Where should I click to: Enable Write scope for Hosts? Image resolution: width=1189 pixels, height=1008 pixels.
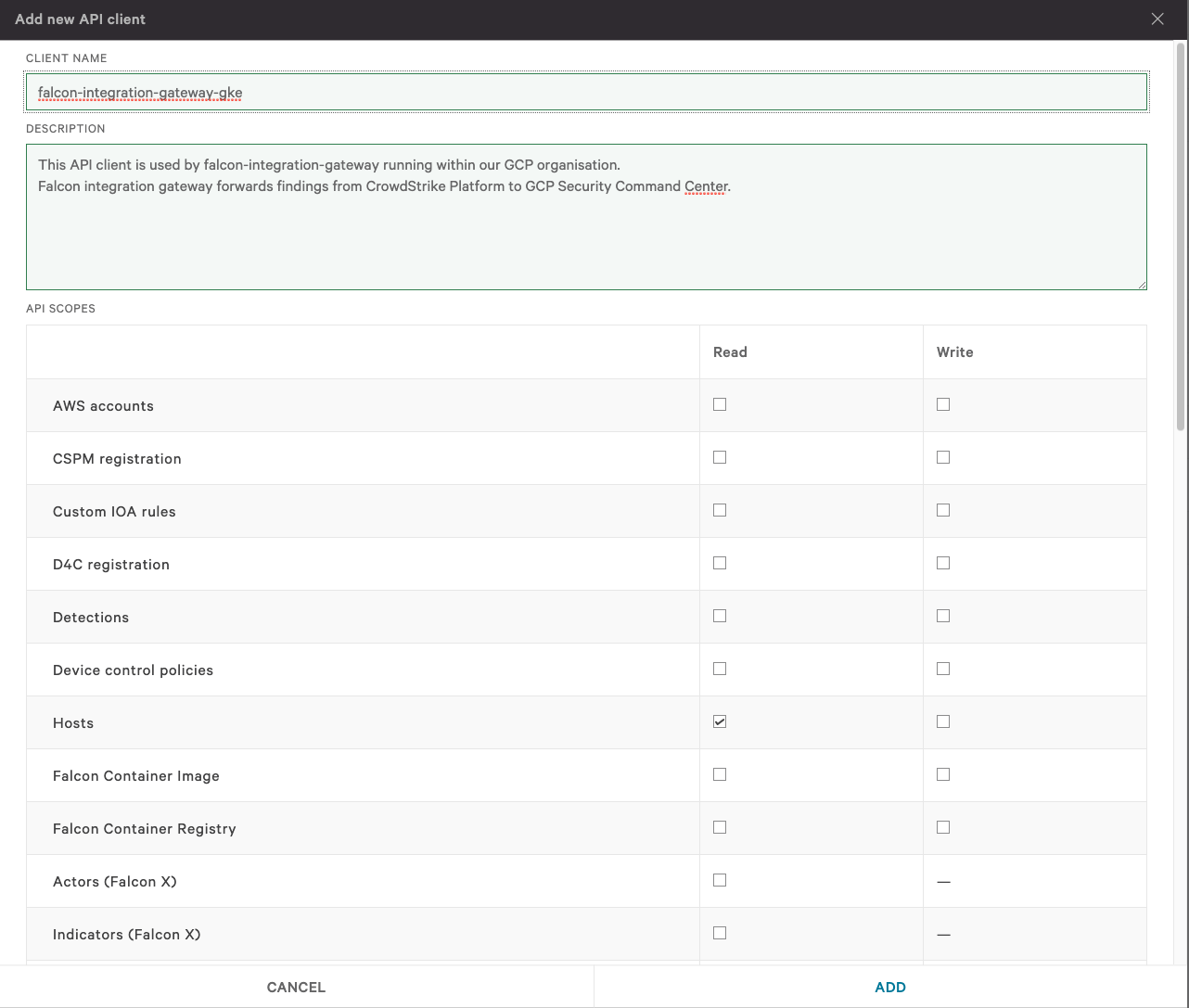pos(943,721)
